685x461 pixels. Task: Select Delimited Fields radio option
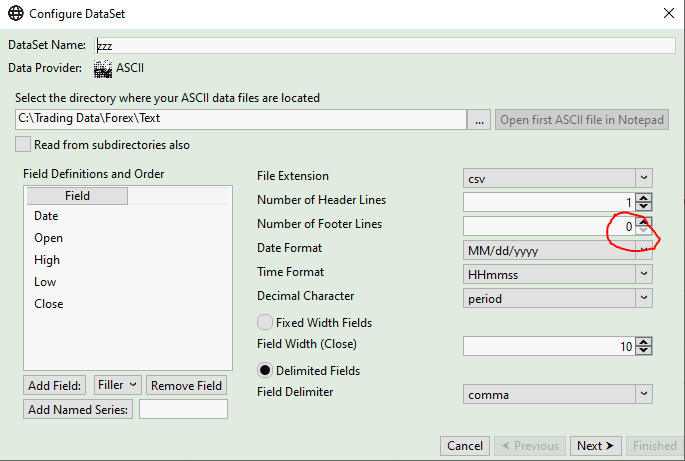coord(265,371)
